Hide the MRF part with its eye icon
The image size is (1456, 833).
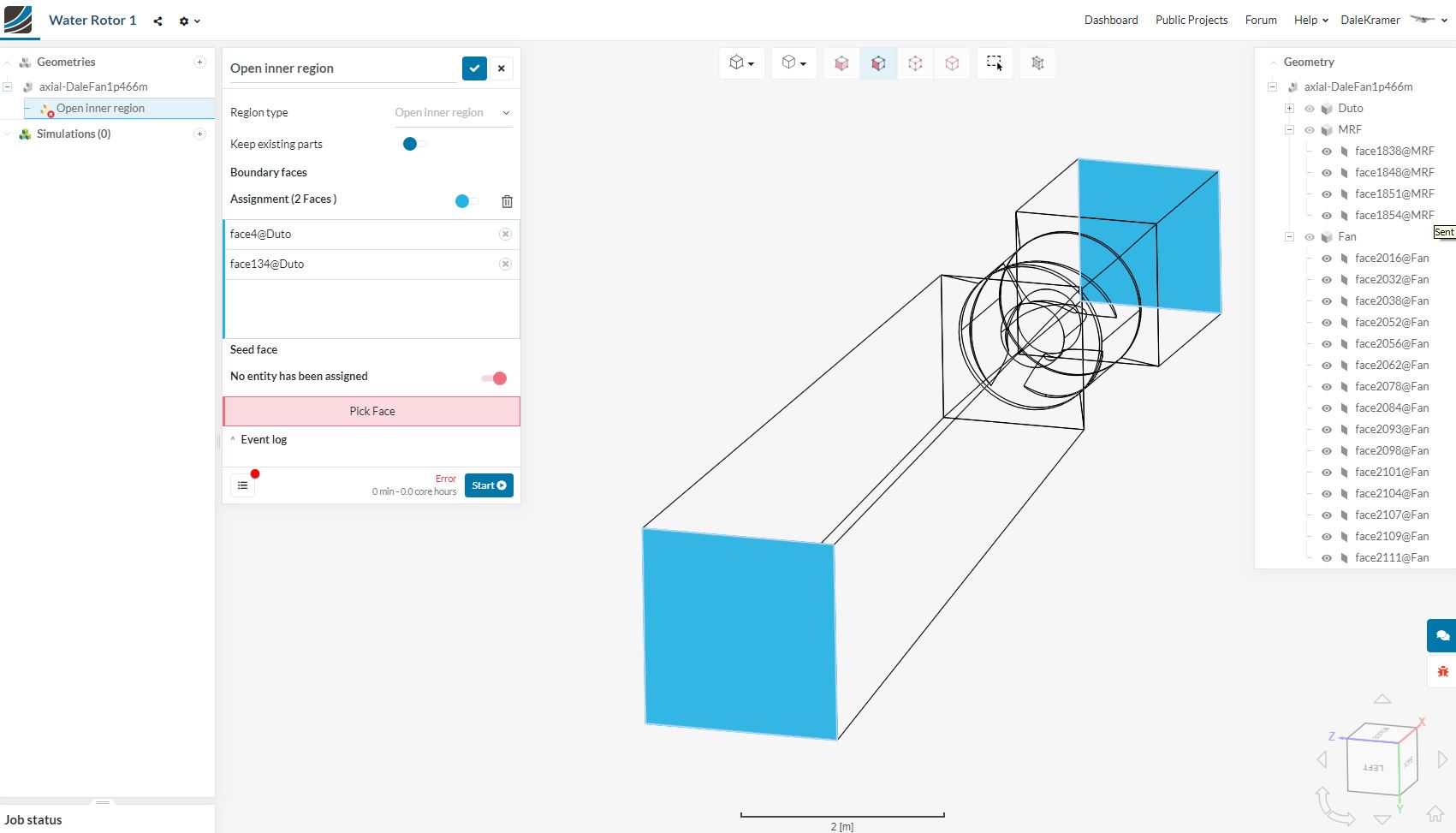coord(1309,130)
